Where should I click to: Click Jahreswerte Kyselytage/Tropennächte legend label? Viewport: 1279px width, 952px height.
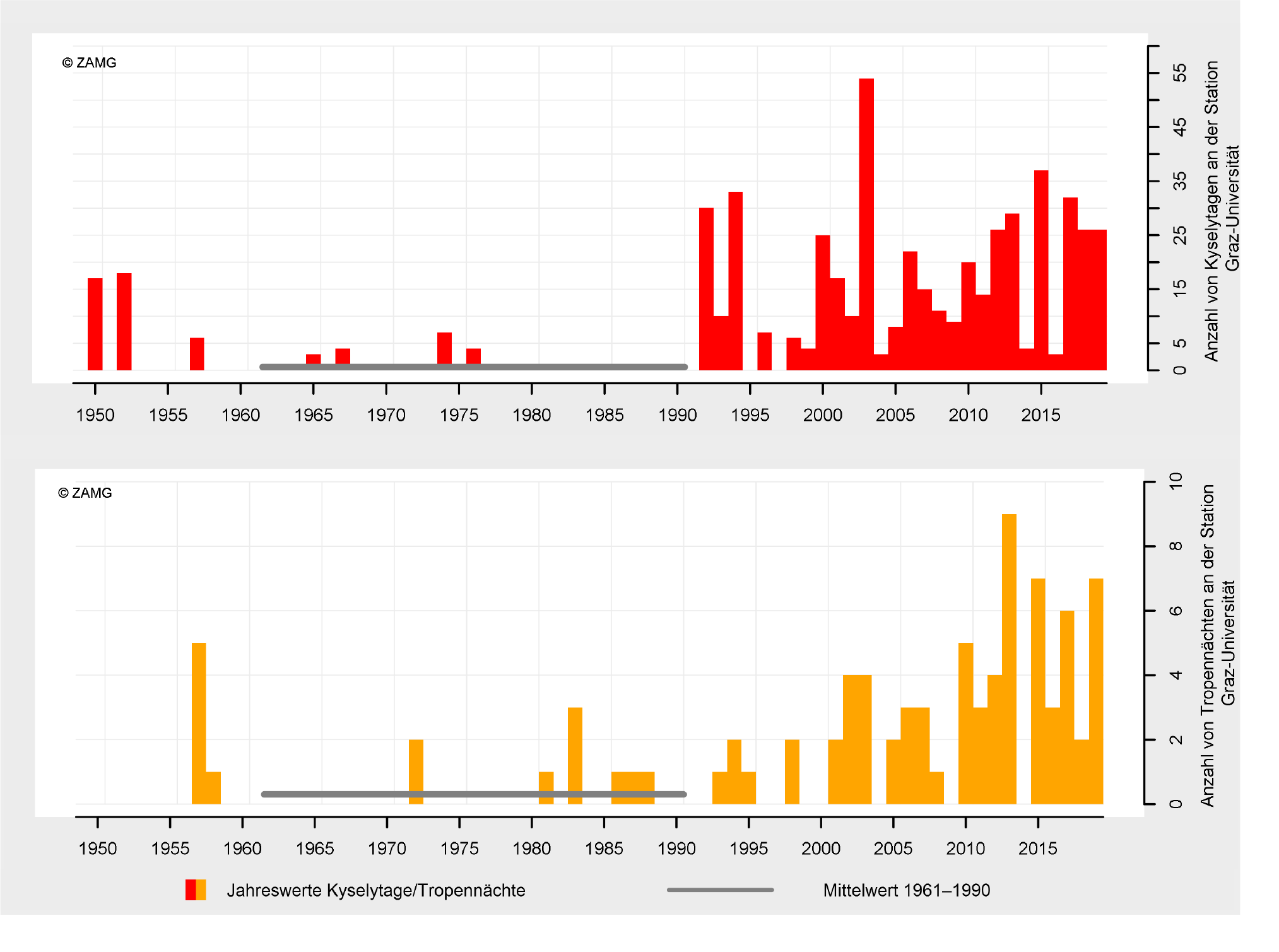(376, 890)
